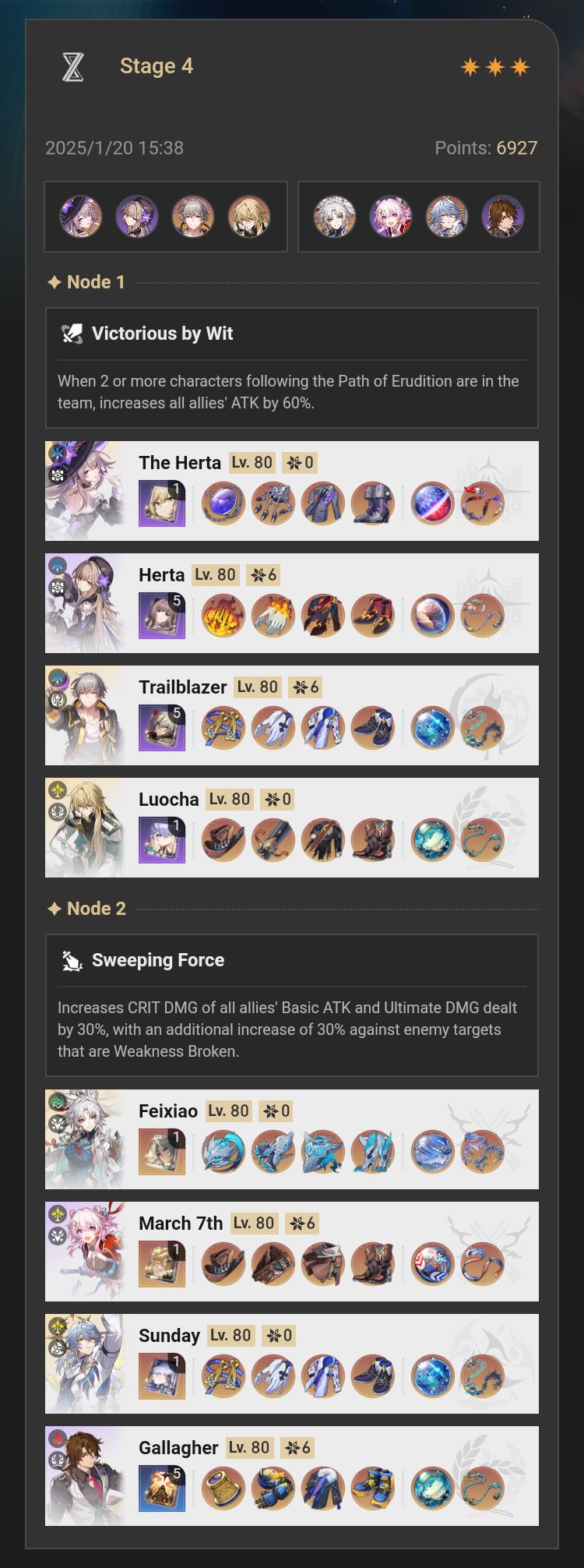Click Luocha's brown hat relic icon
The height and width of the screenshot is (1568, 584).
coord(223,840)
